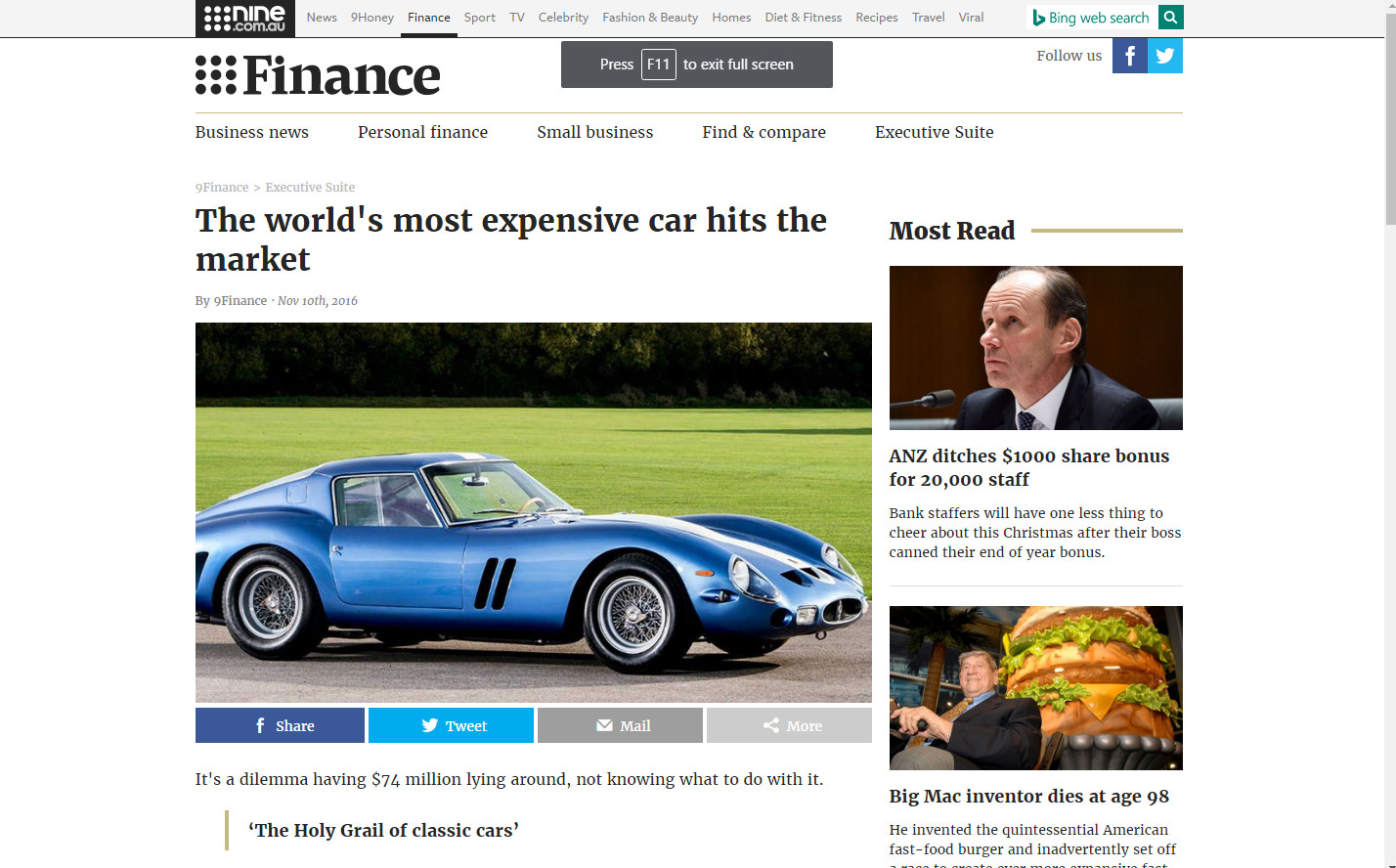This screenshot has height=868, width=1396.
Task: Tweet the article with Tweet button
Action: coord(451,725)
